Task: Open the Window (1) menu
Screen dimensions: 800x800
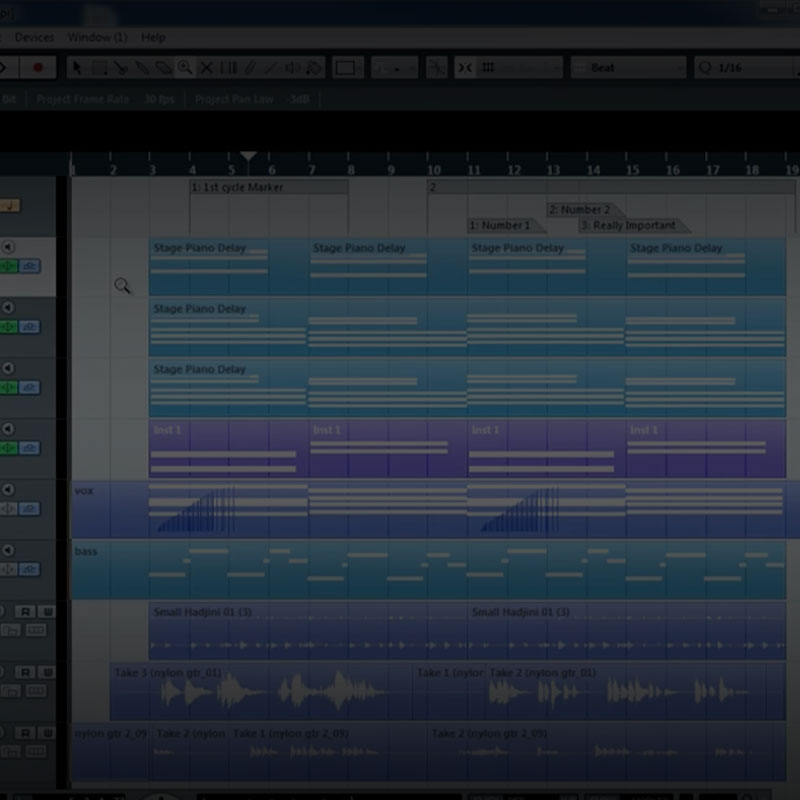Action: (97, 37)
